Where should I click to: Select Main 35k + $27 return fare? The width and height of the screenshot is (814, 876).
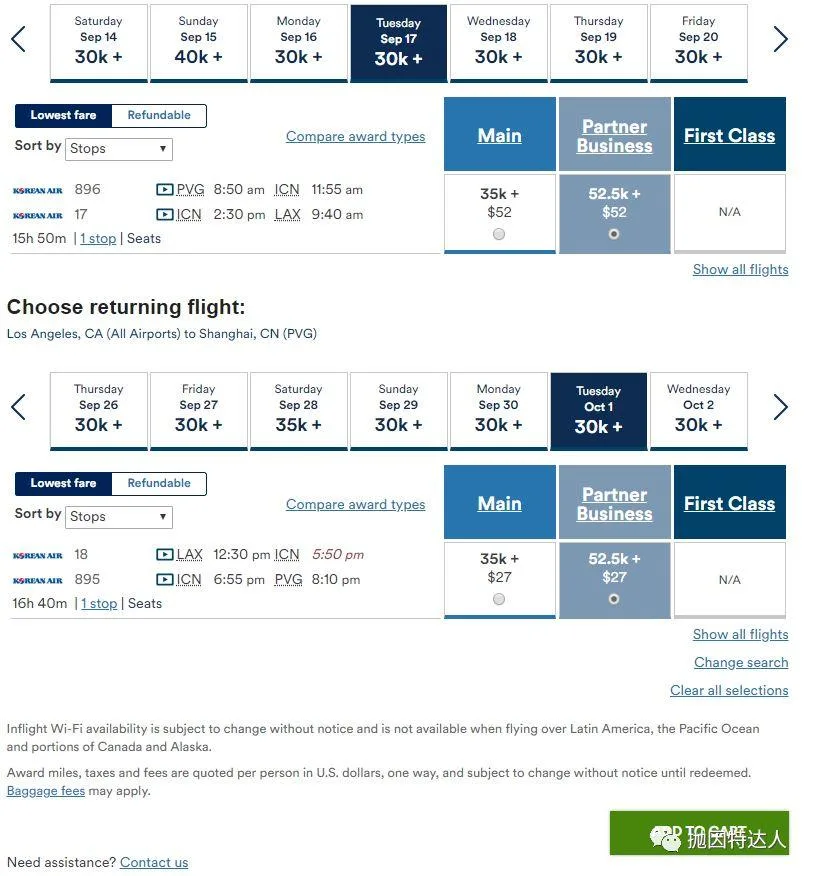coord(499,599)
